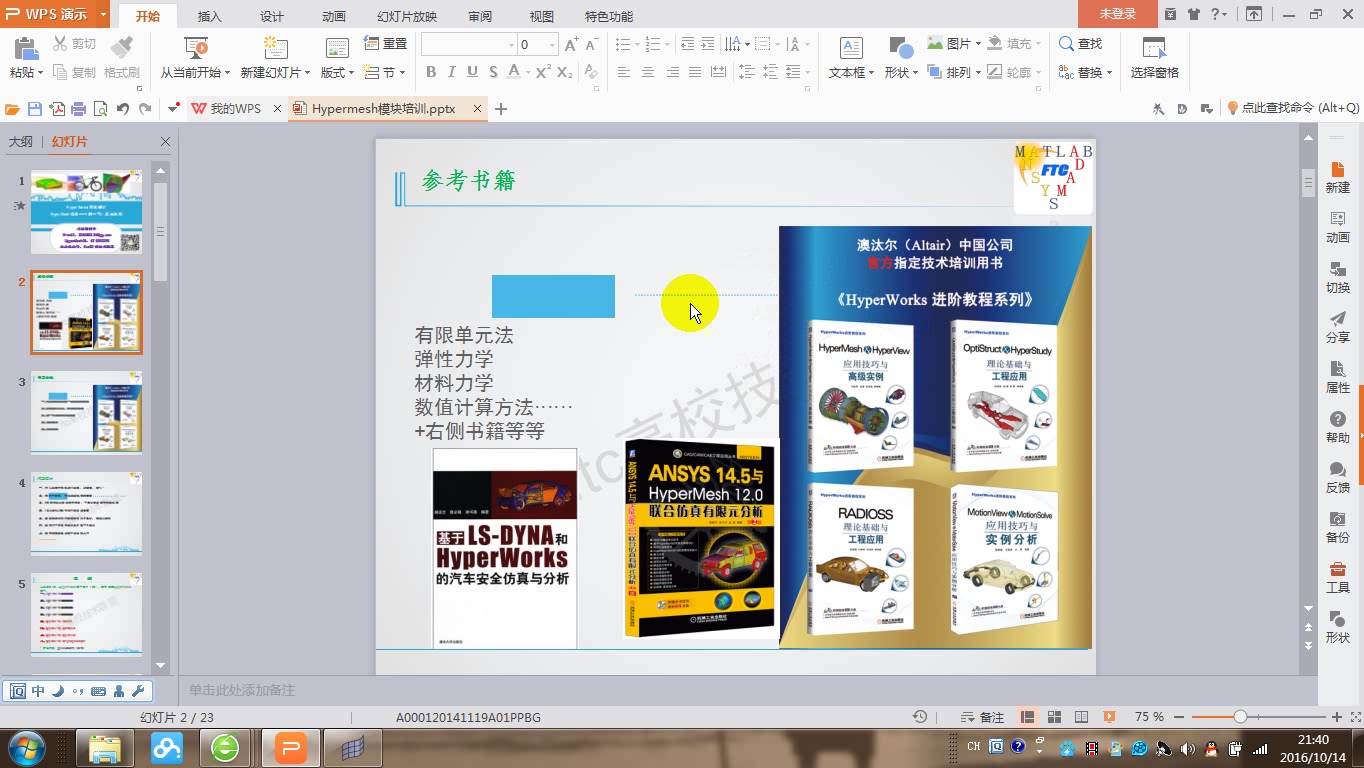The height and width of the screenshot is (768, 1364).
Task: Click the Layout (版式) icon
Action: tap(337, 48)
